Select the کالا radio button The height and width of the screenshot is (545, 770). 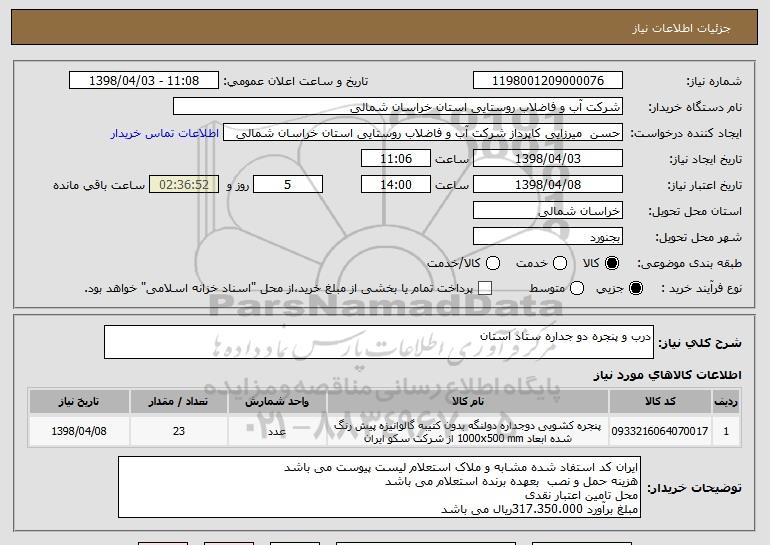[x=612, y=264]
